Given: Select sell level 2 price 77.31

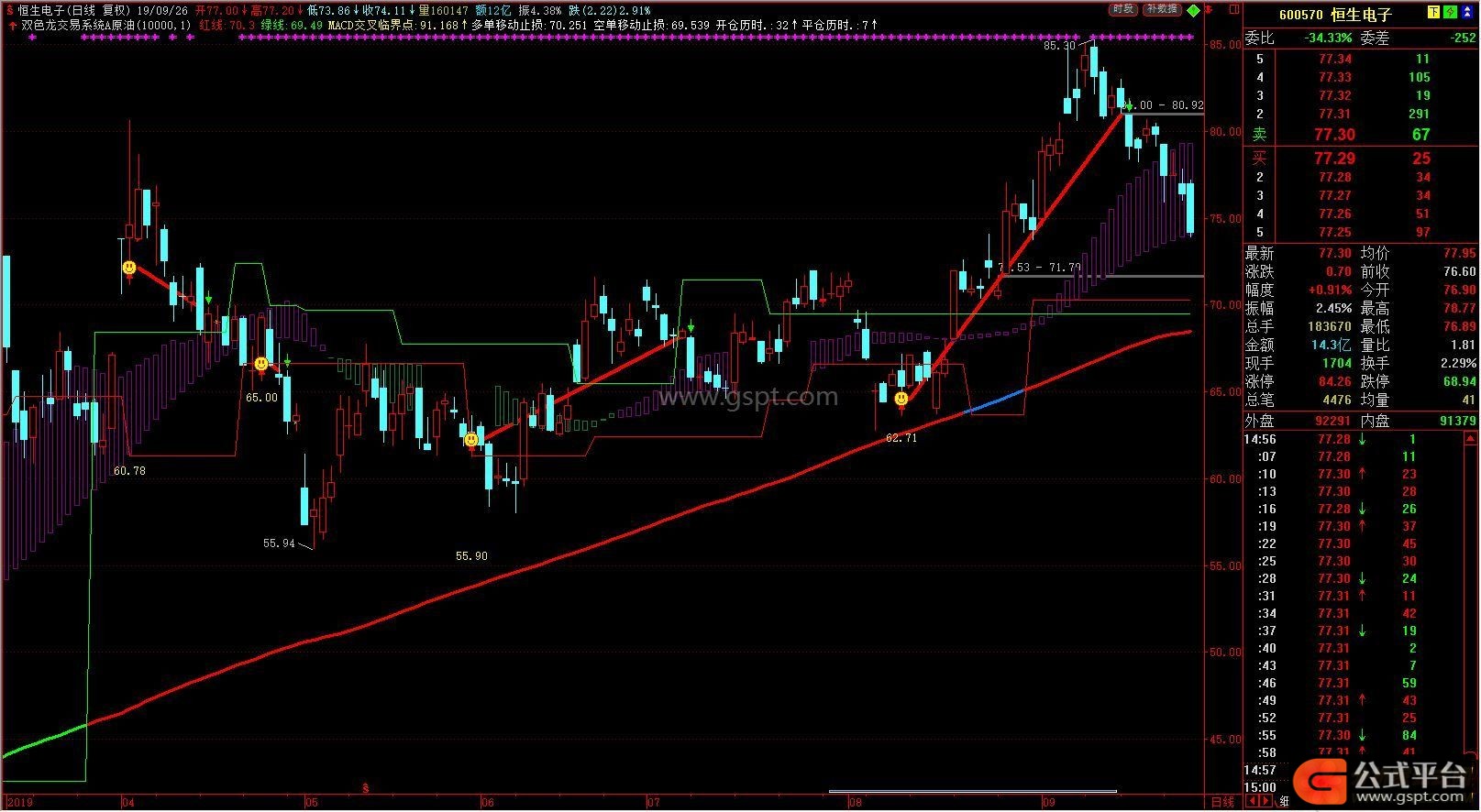Looking at the screenshot, I should [x=1335, y=114].
